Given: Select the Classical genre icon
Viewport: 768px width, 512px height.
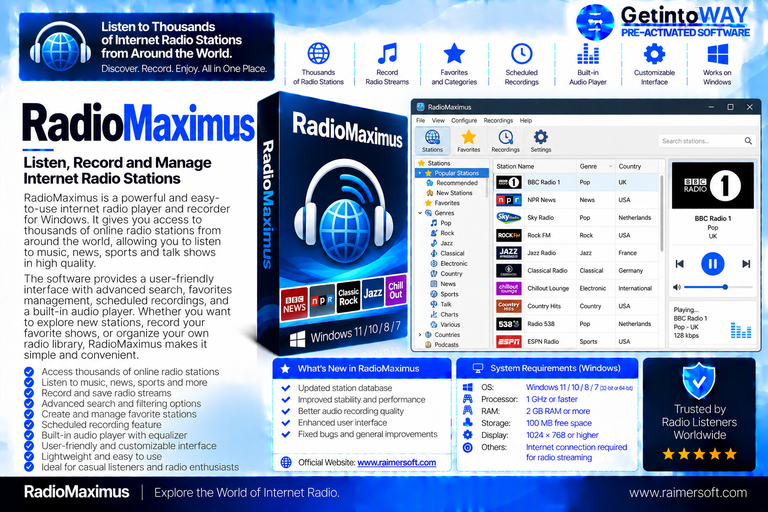Looking at the screenshot, I should pos(433,253).
